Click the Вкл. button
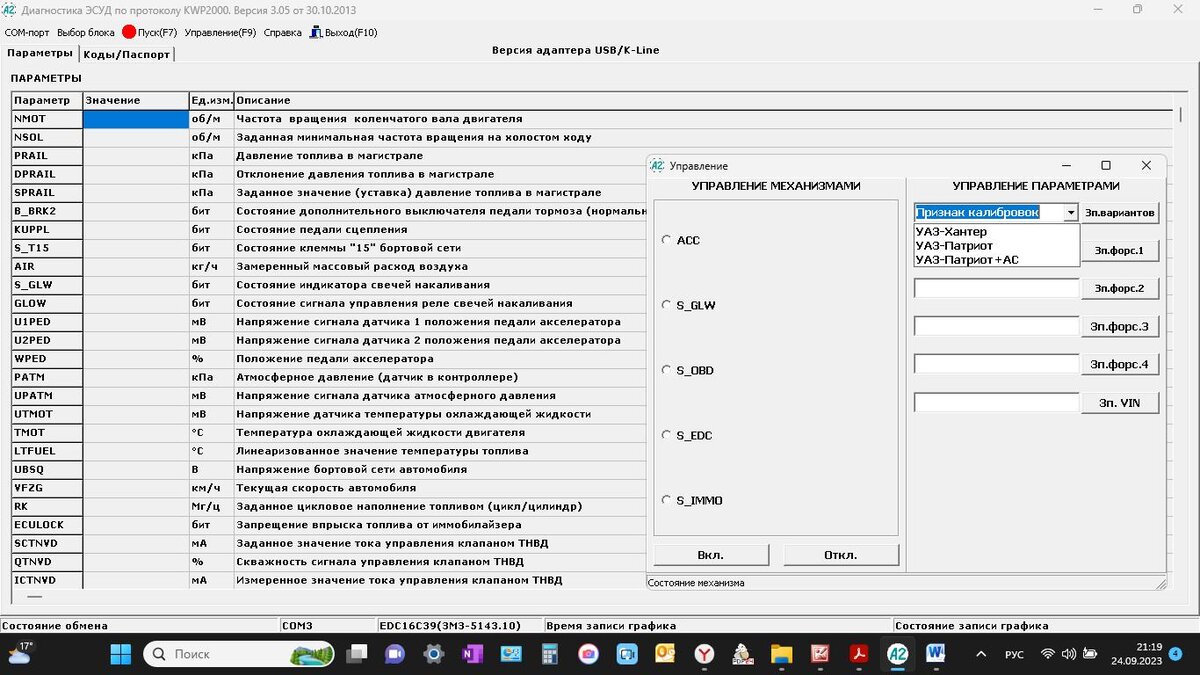This screenshot has height=675, width=1200. [711, 555]
